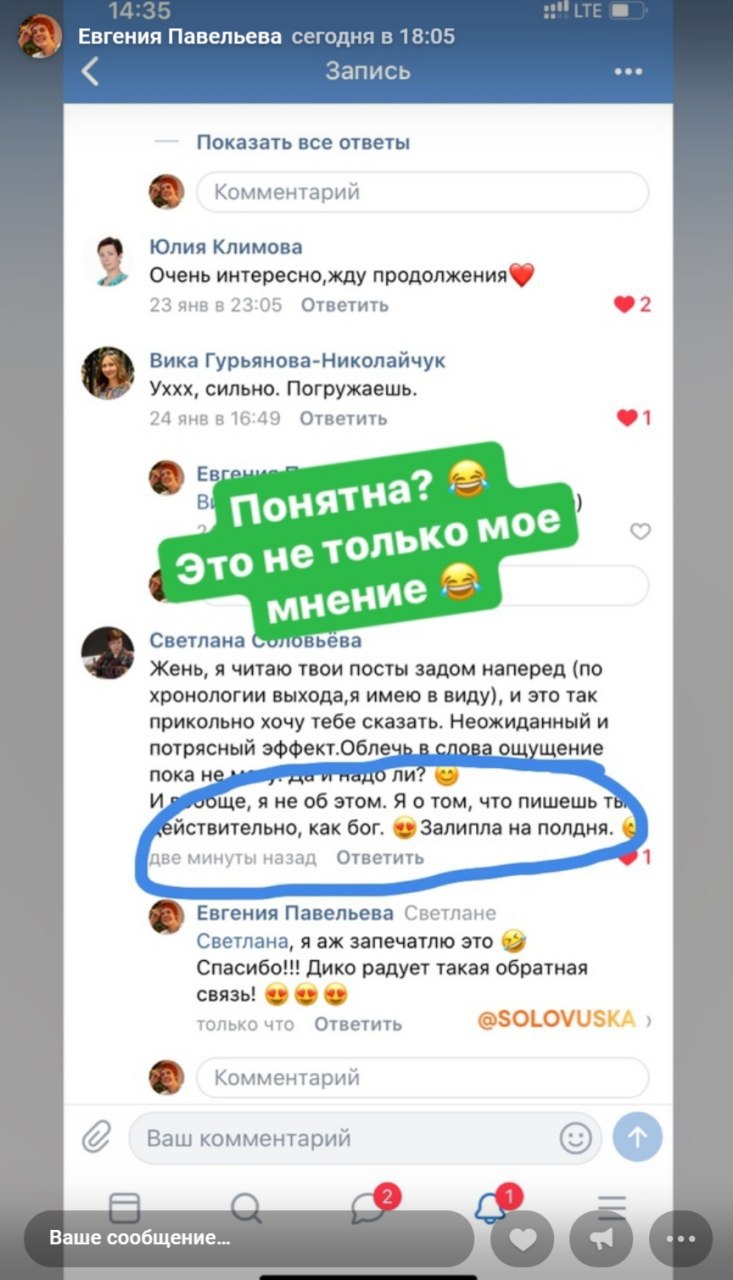Image resolution: width=733 pixels, height=1280 pixels.
Task: Expand Показать все ответы
Action: click(303, 142)
